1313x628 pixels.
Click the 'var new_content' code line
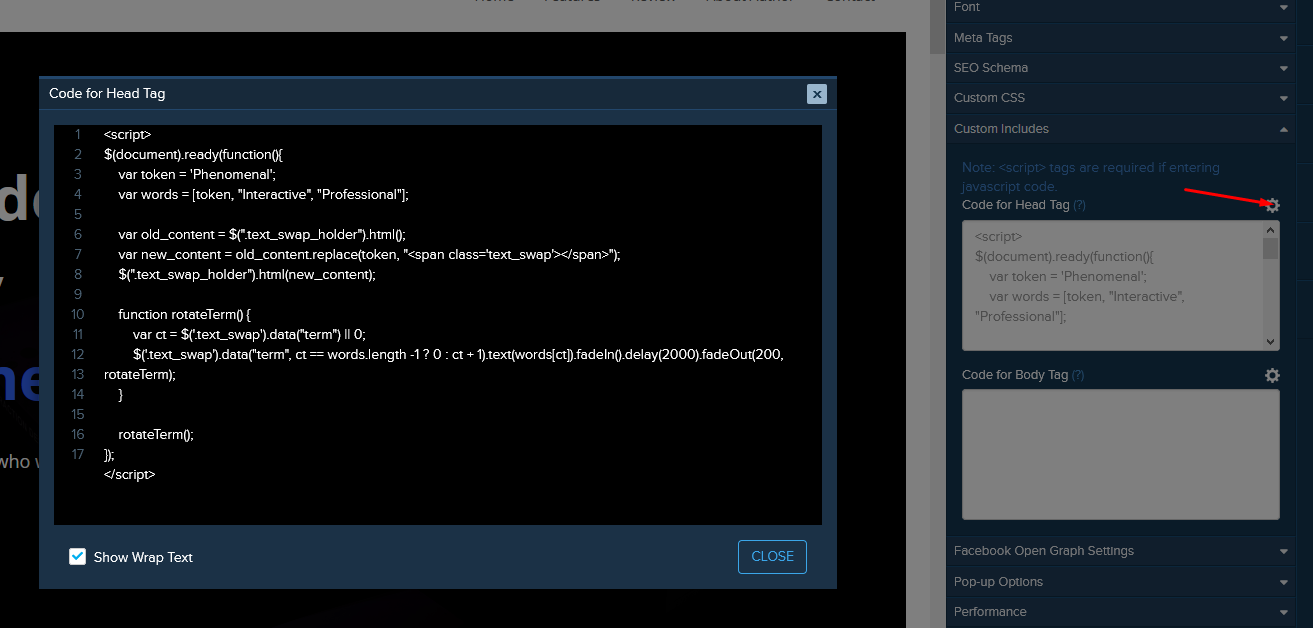(369, 254)
